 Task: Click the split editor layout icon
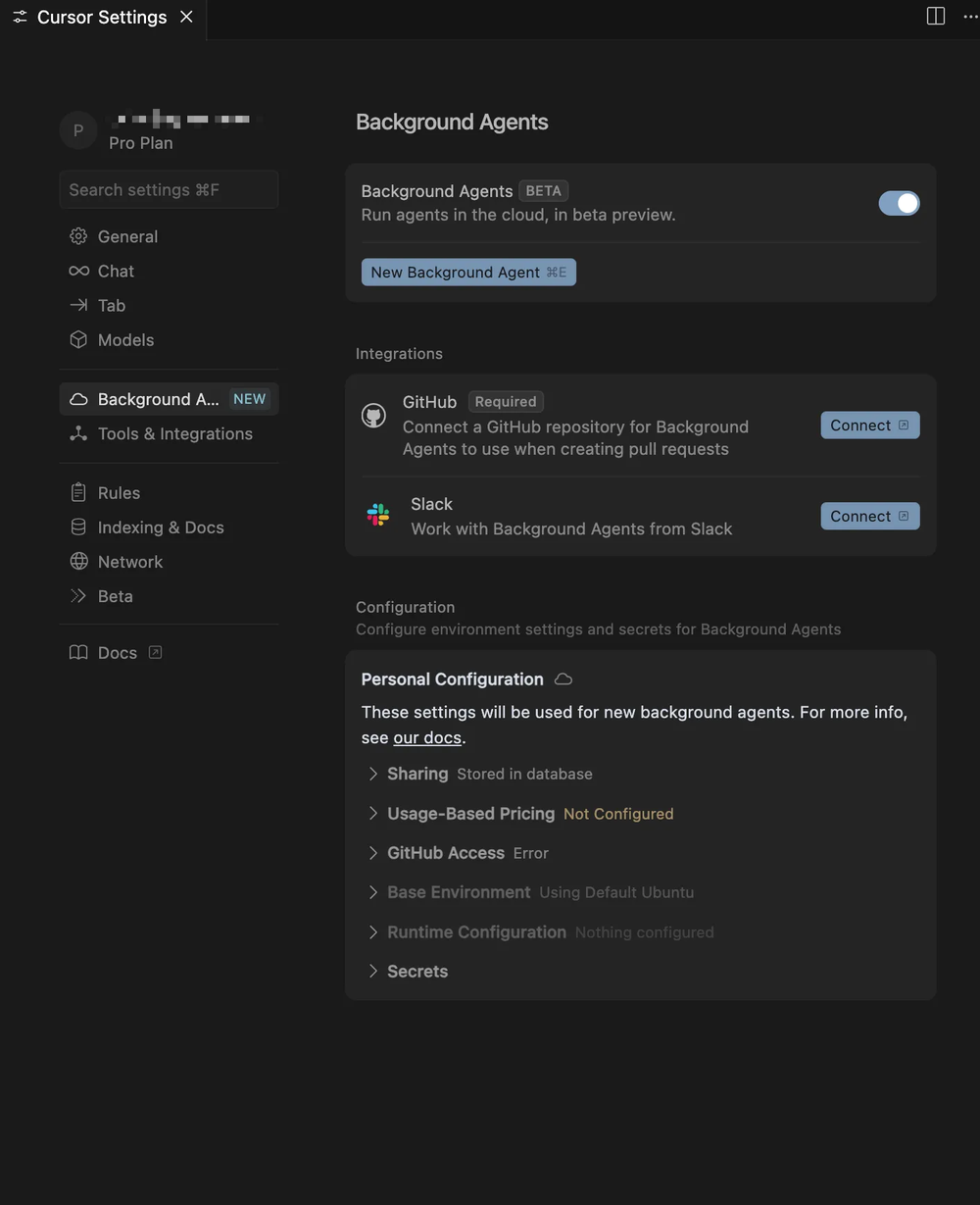tap(935, 17)
